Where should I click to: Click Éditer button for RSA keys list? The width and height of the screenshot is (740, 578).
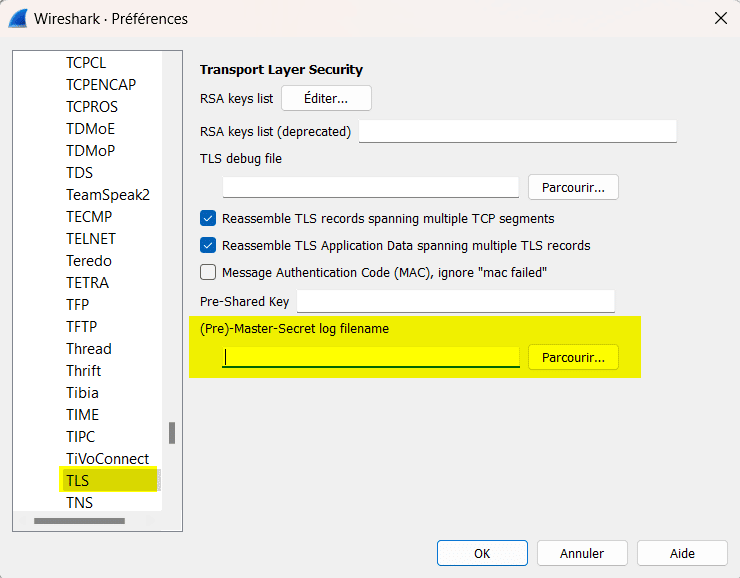coord(326,98)
